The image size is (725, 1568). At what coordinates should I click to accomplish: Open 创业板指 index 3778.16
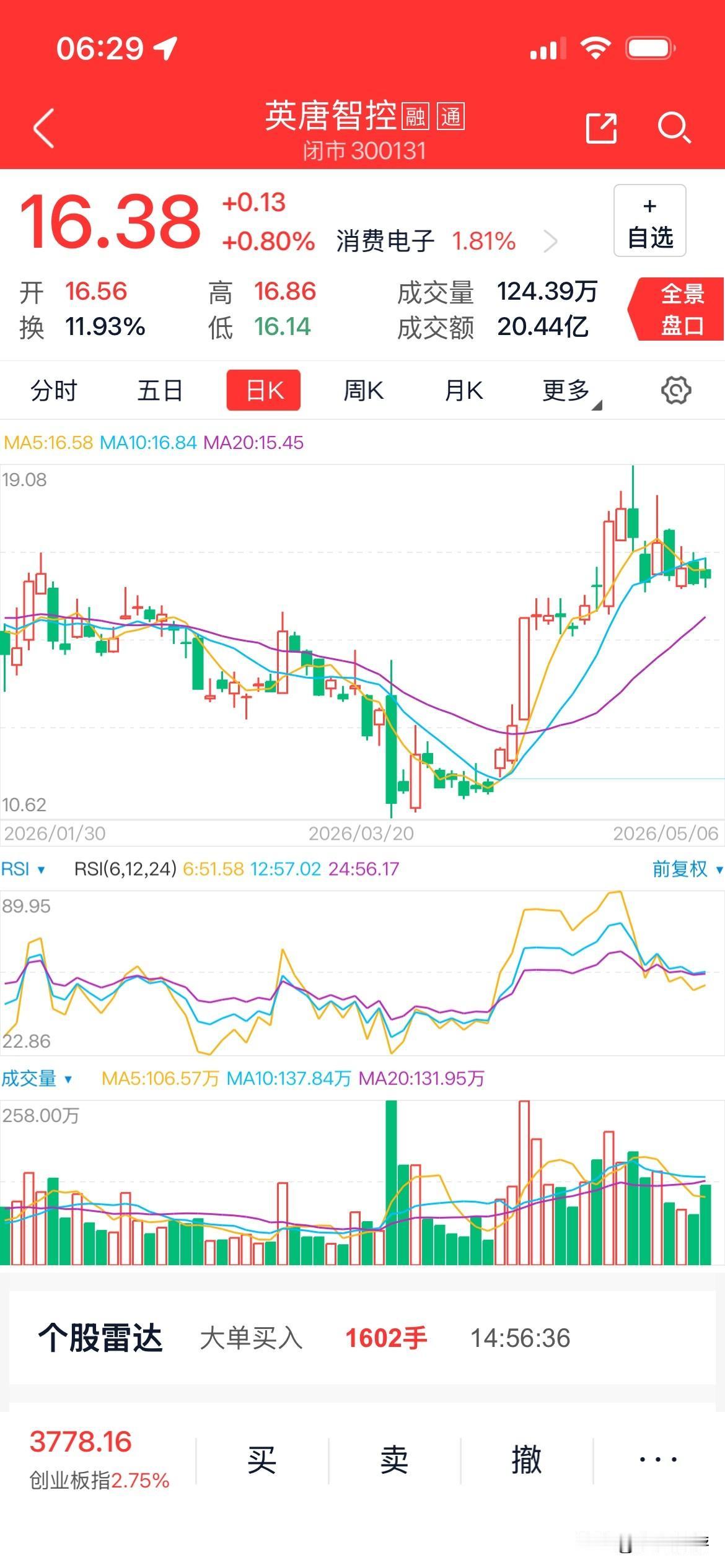point(99,1461)
